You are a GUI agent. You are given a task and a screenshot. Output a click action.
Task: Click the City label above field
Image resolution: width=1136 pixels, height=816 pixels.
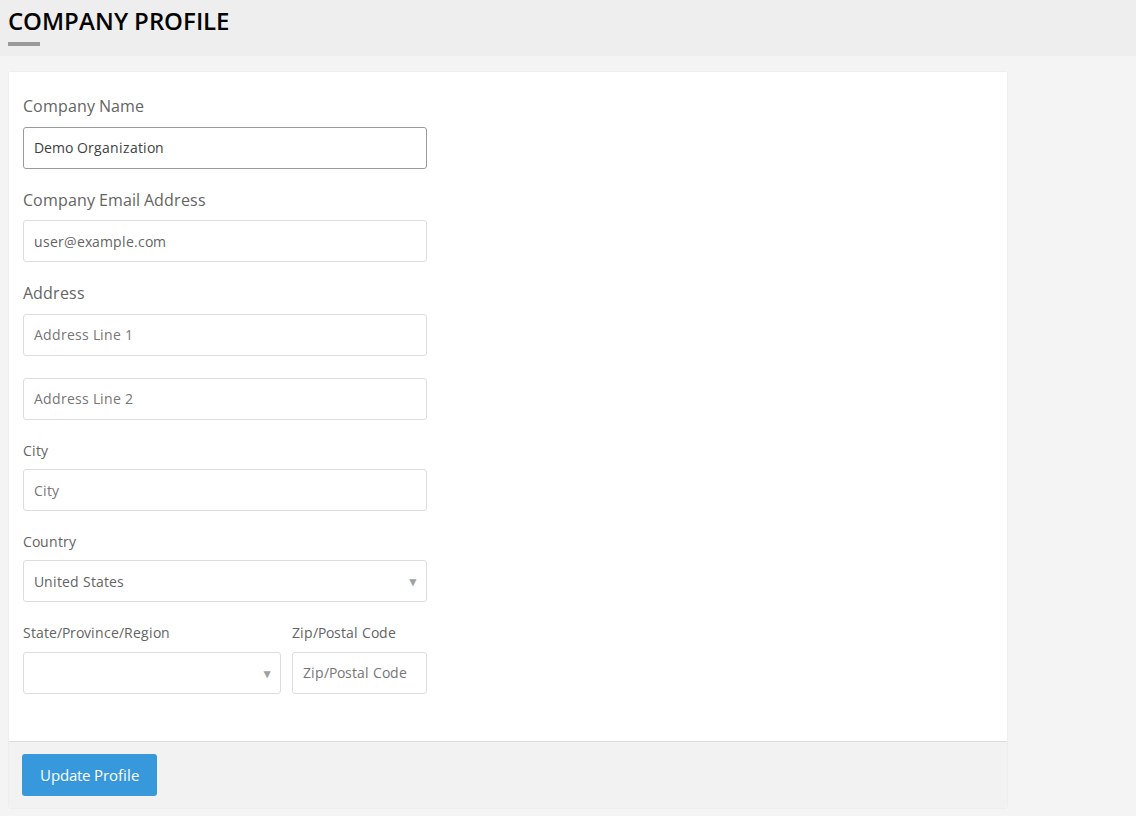(36, 451)
